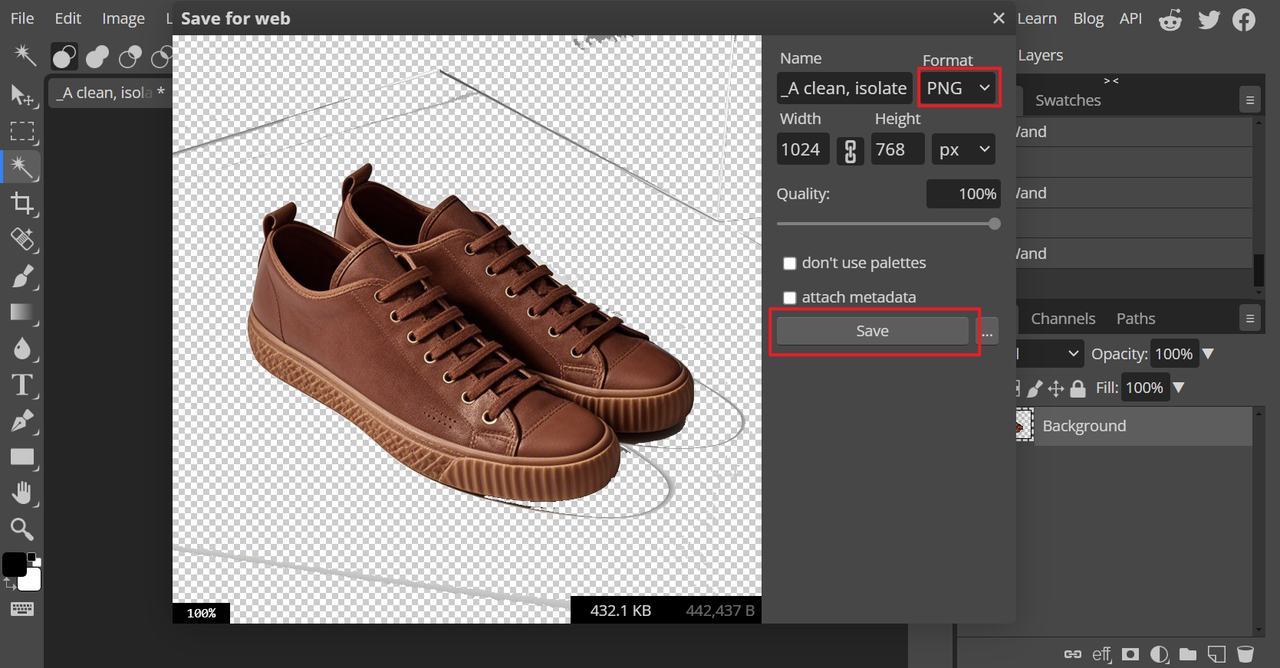Toggle the width-height chain link icon
Viewport: 1280px width, 668px height.
click(850, 150)
